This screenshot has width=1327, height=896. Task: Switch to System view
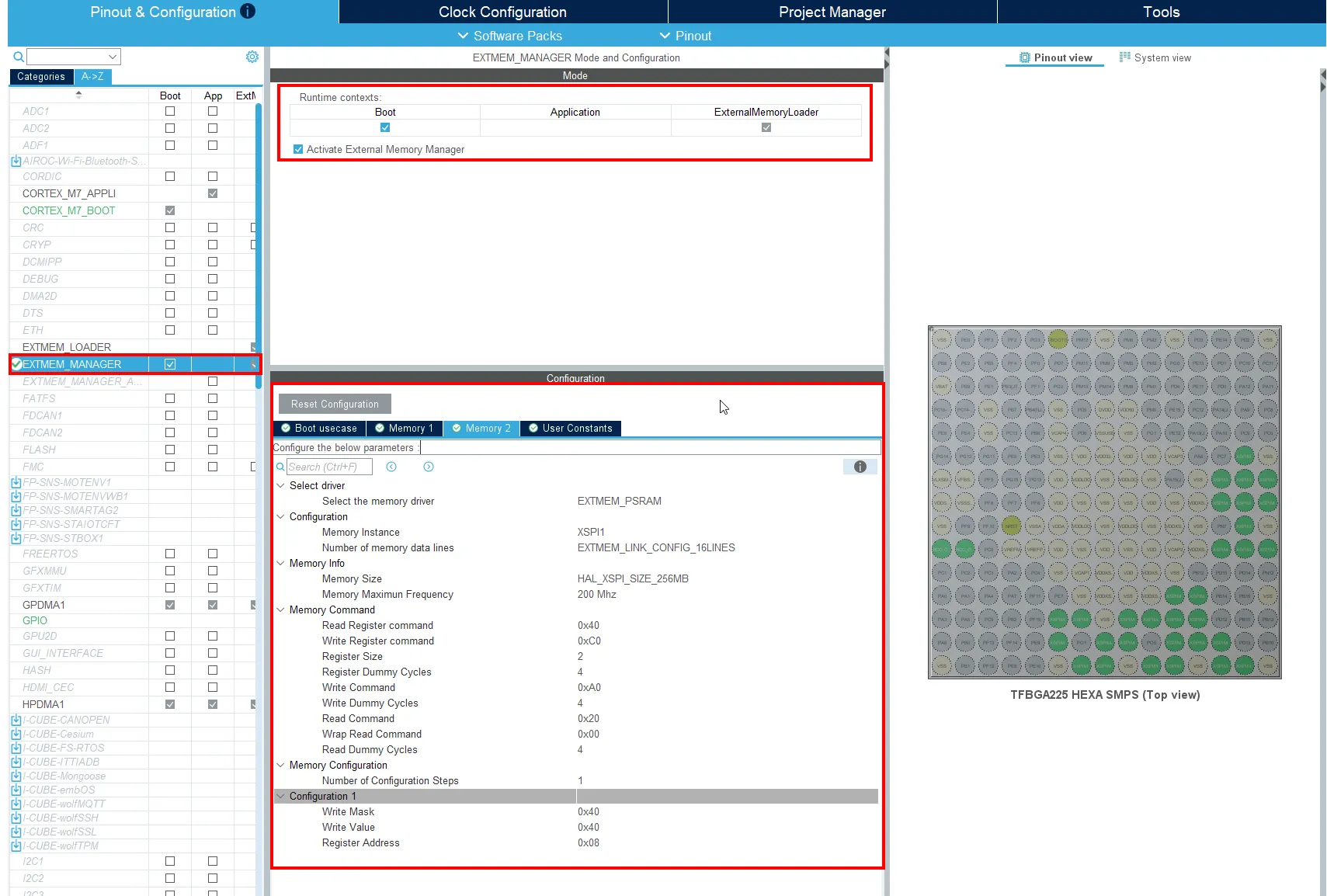pyautogui.click(x=1155, y=57)
